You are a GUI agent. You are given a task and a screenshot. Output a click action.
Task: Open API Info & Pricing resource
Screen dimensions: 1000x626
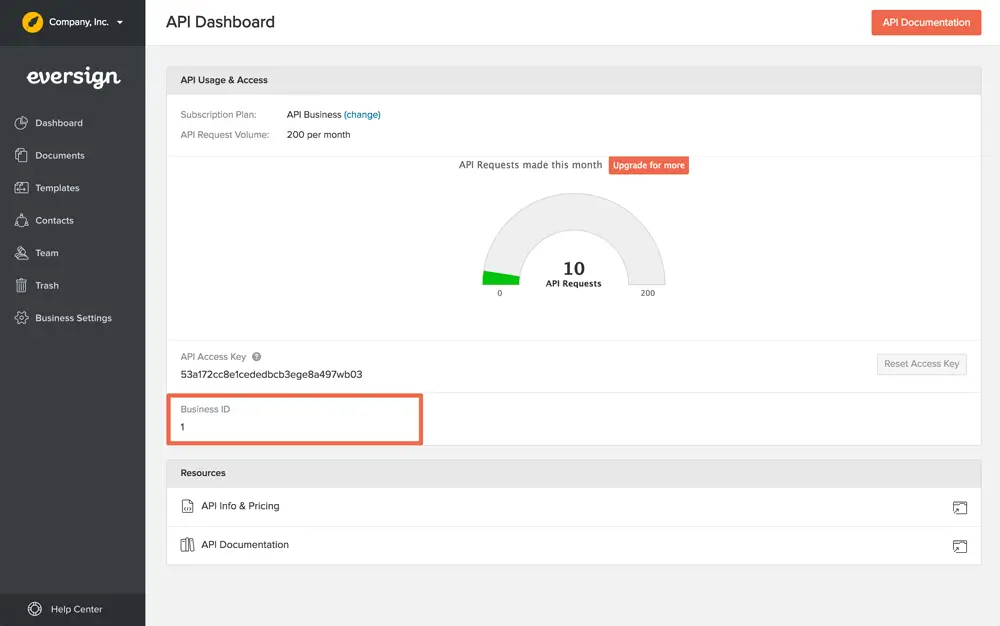pyautogui.click(x=240, y=506)
